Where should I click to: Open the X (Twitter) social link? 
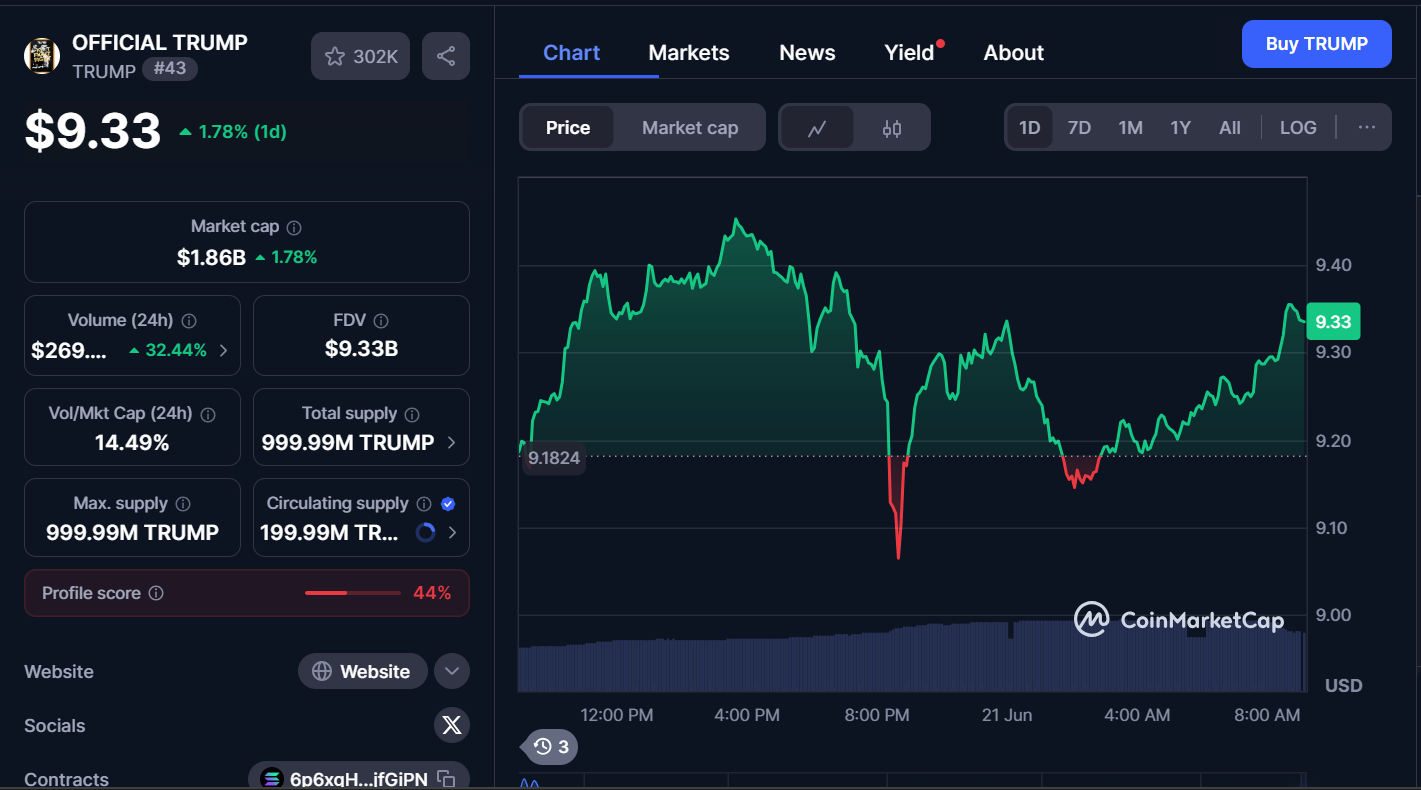[x=452, y=725]
